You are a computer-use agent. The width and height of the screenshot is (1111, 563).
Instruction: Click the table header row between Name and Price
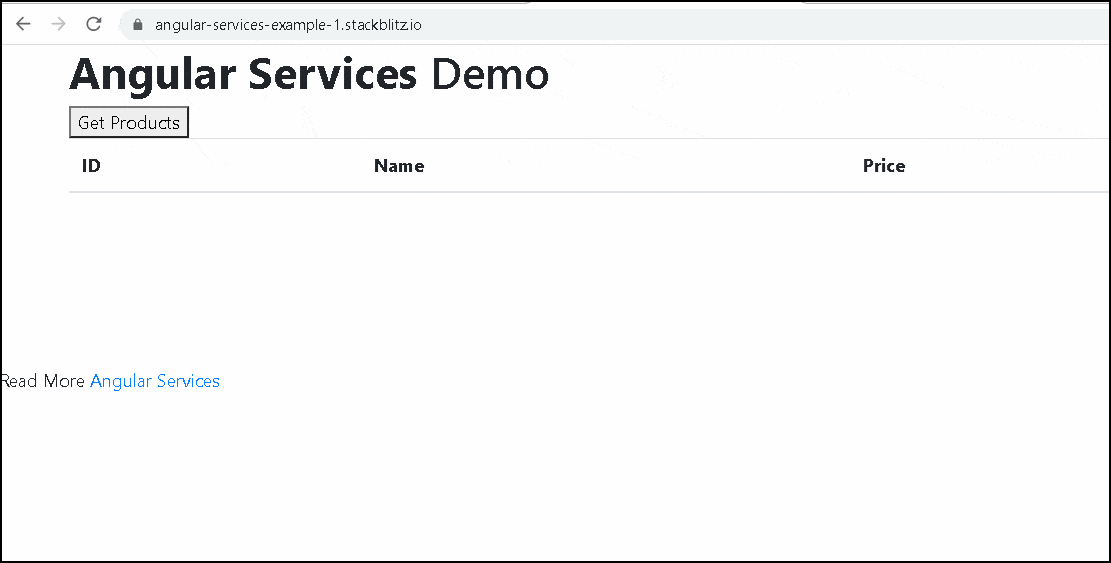[640, 166]
